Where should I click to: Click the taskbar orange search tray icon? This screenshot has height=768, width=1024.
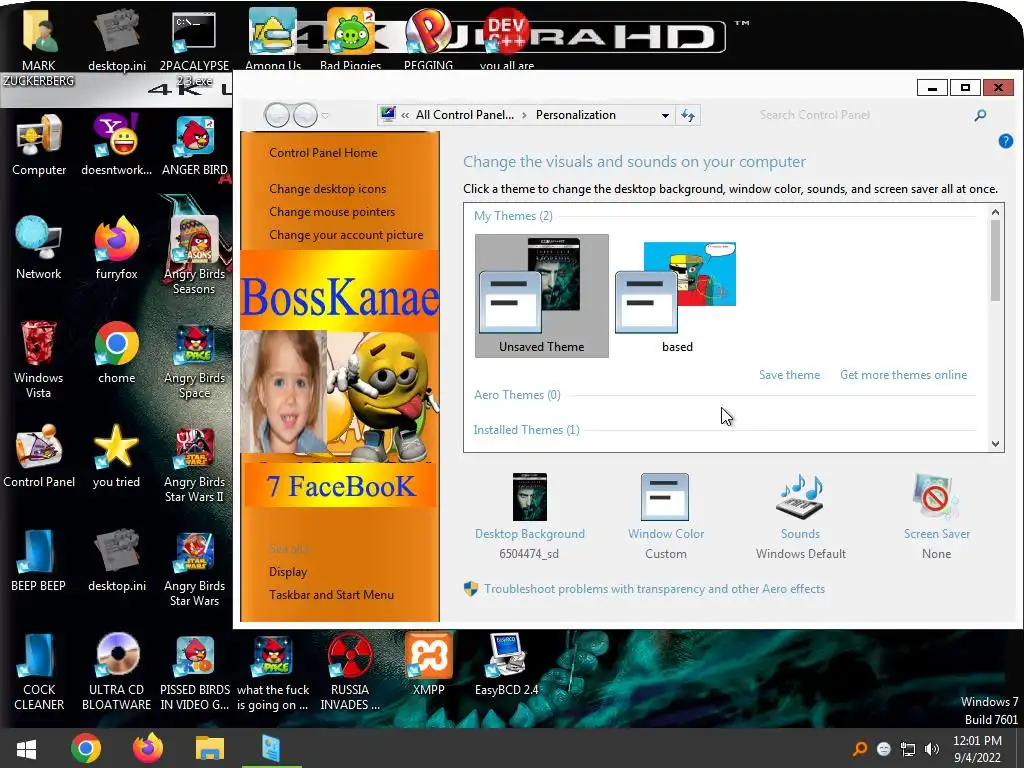click(860, 749)
